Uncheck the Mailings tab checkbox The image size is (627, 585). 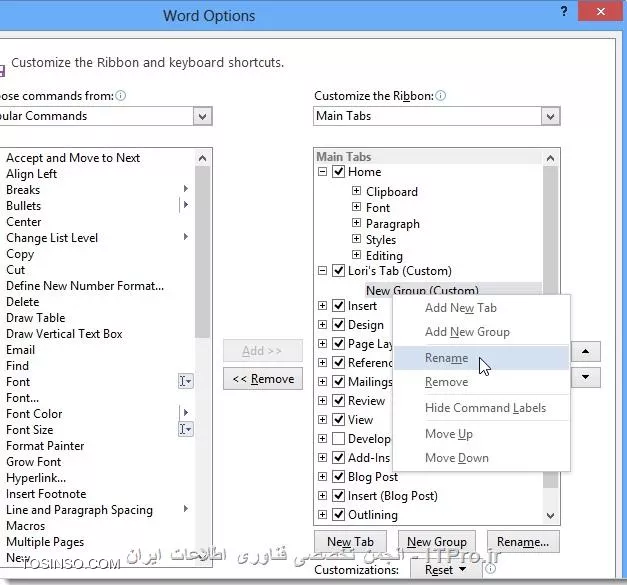coord(338,381)
